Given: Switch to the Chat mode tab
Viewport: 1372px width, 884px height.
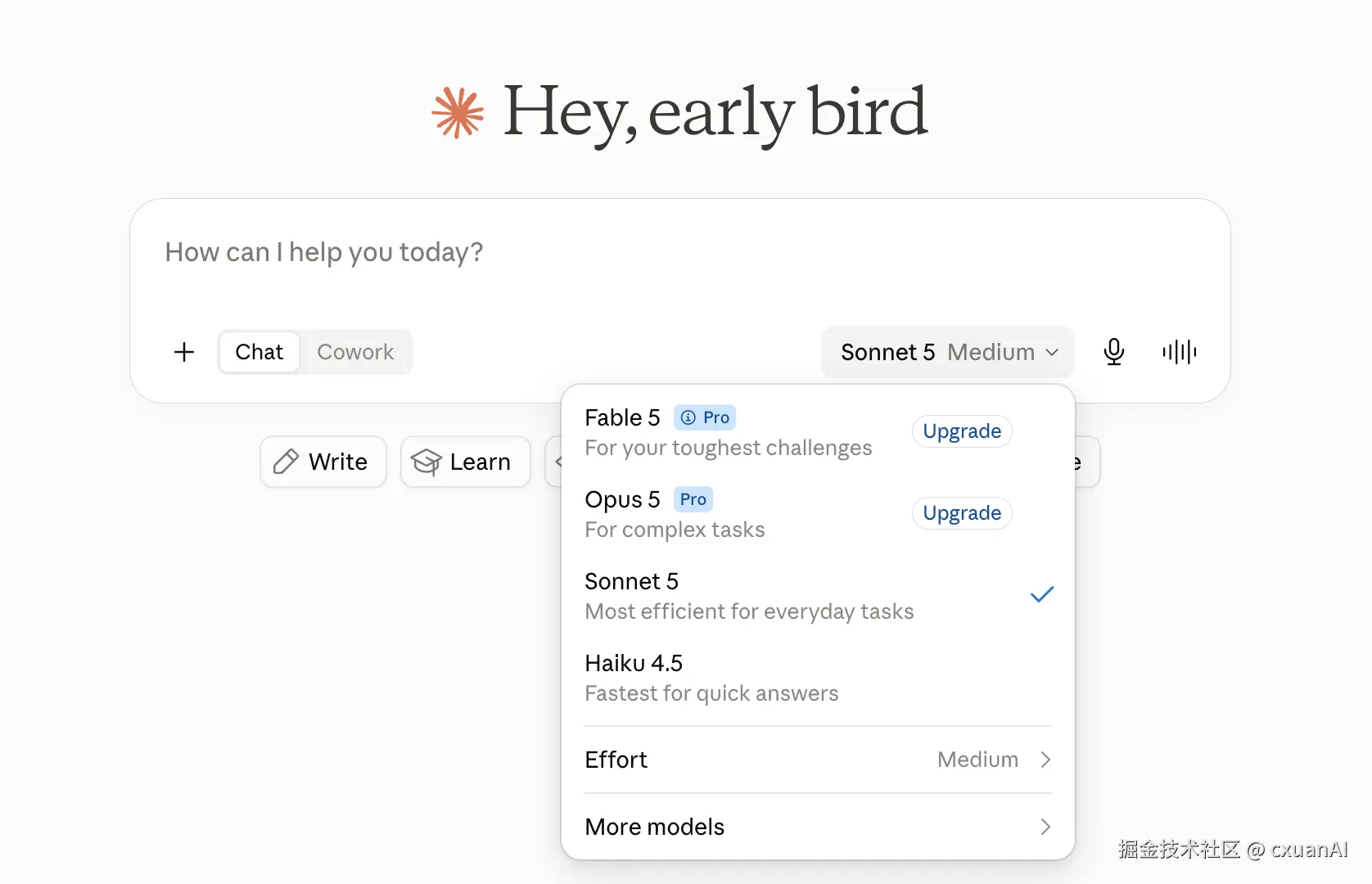Looking at the screenshot, I should (x=259, y=352).
